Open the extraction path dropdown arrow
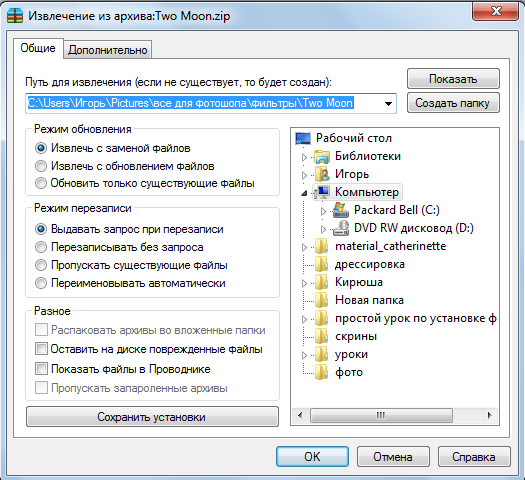 tap(388, 103)
